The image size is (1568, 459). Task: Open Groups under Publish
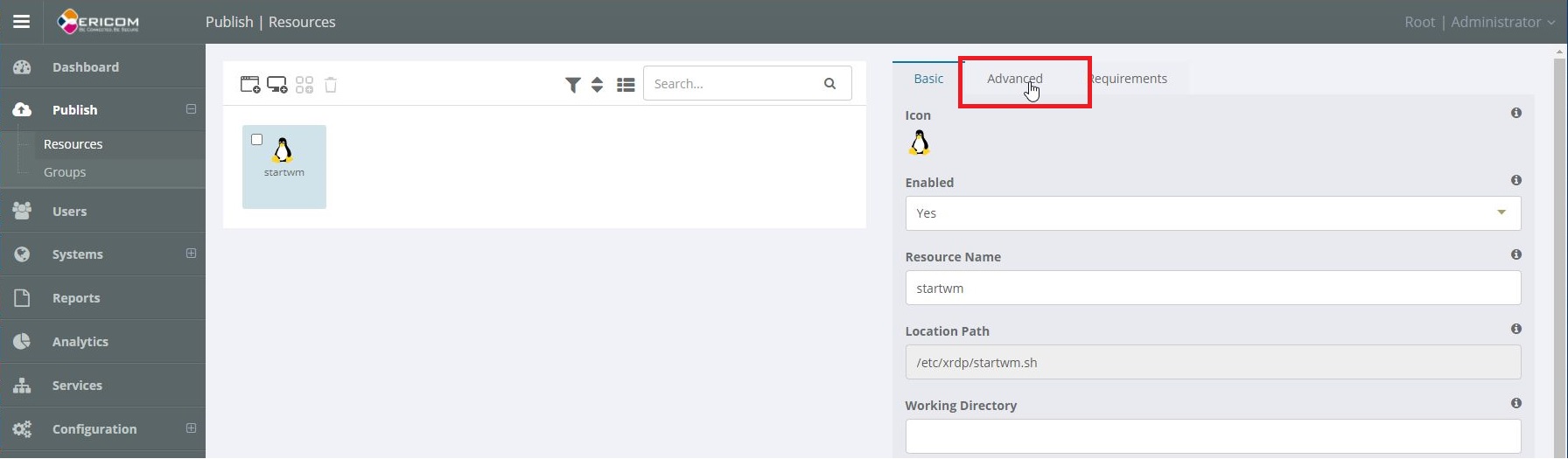65,172
